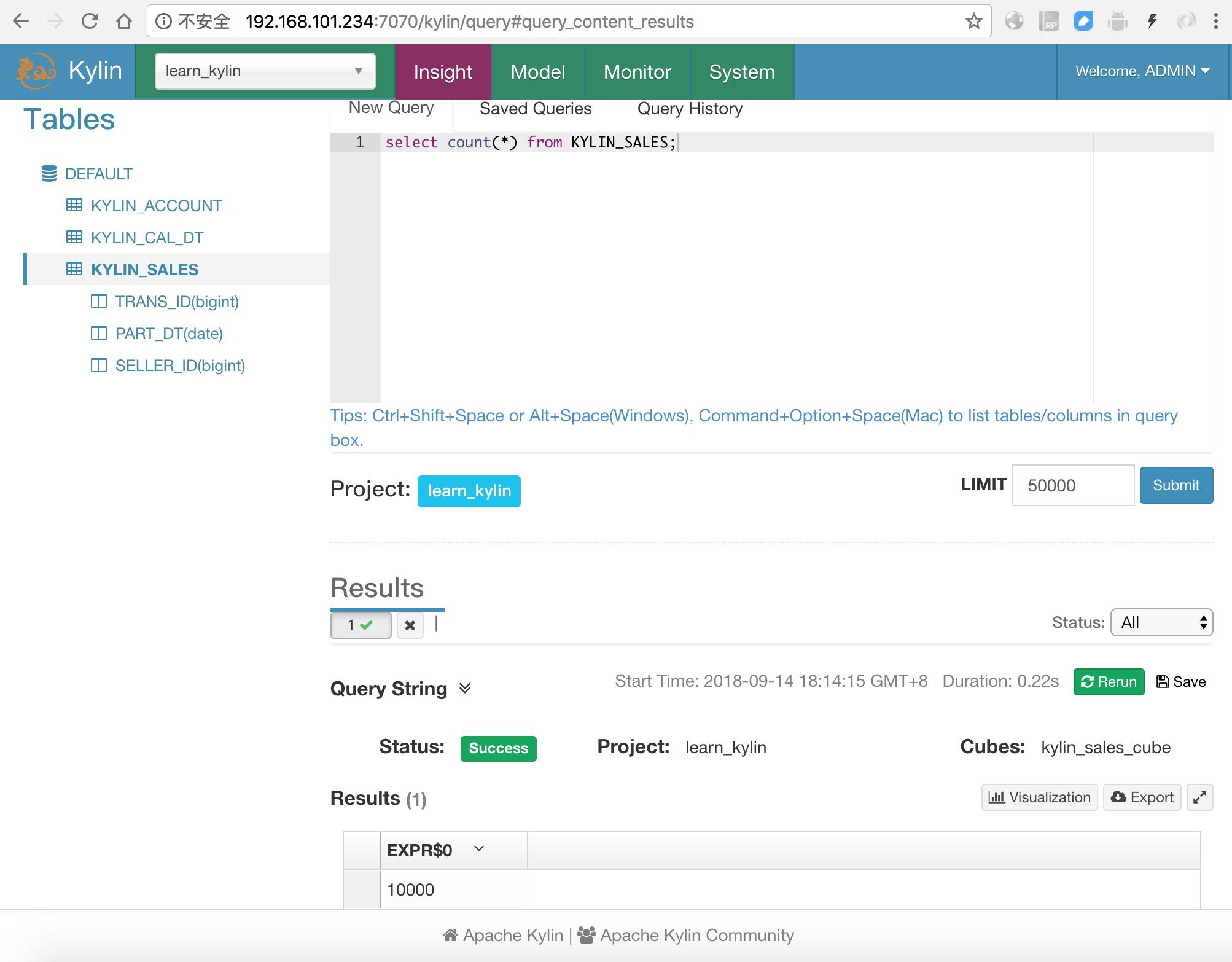Image resolution: width=1232 pixels, height=962 pixels.
Task: Open the System tab
Action: tap(742, 72)
